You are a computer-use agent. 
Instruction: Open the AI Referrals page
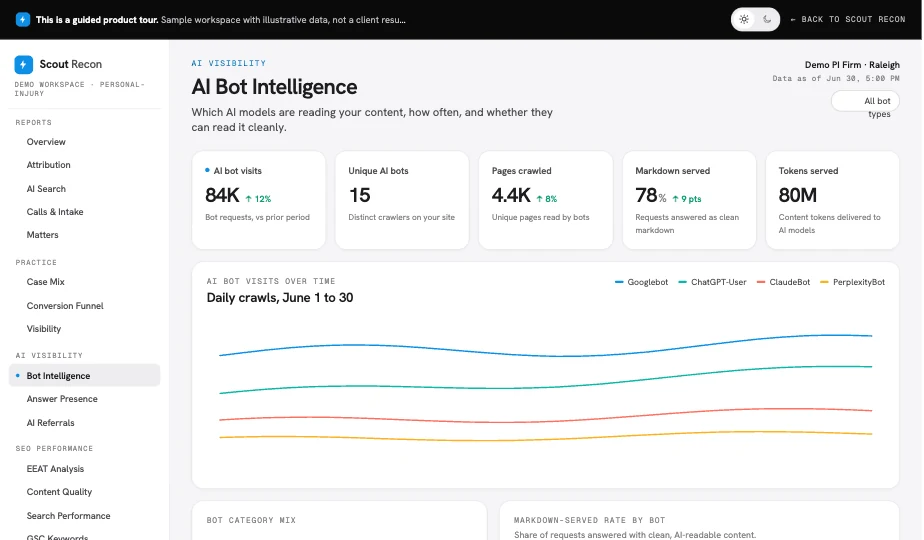click(x=51, y=423)
